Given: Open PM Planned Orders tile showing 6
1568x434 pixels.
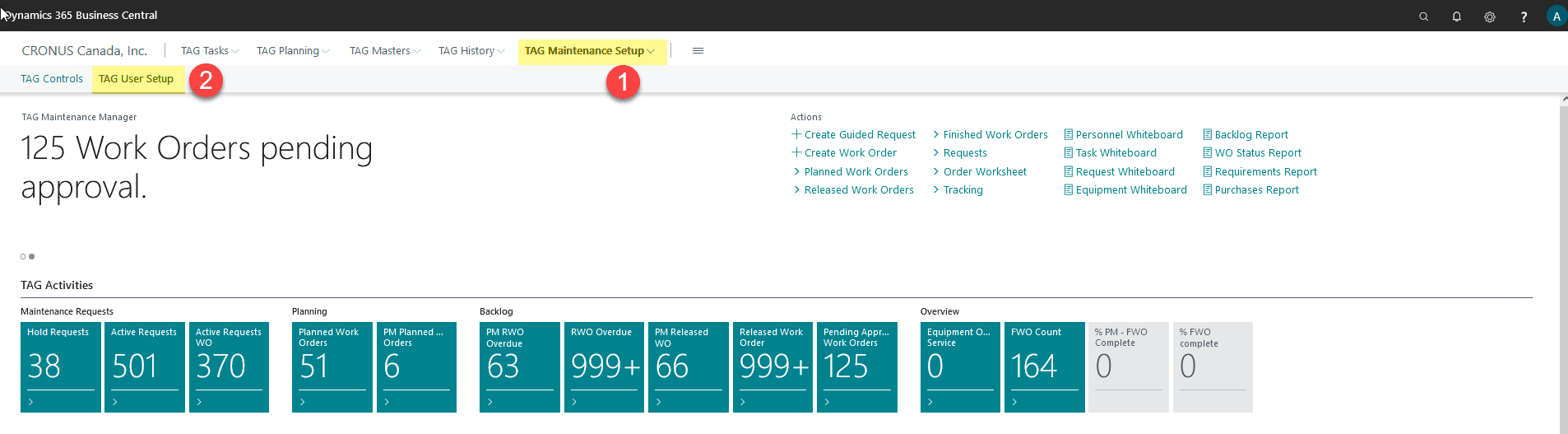Looking at the screenshot, I should (x=416, y=366).
